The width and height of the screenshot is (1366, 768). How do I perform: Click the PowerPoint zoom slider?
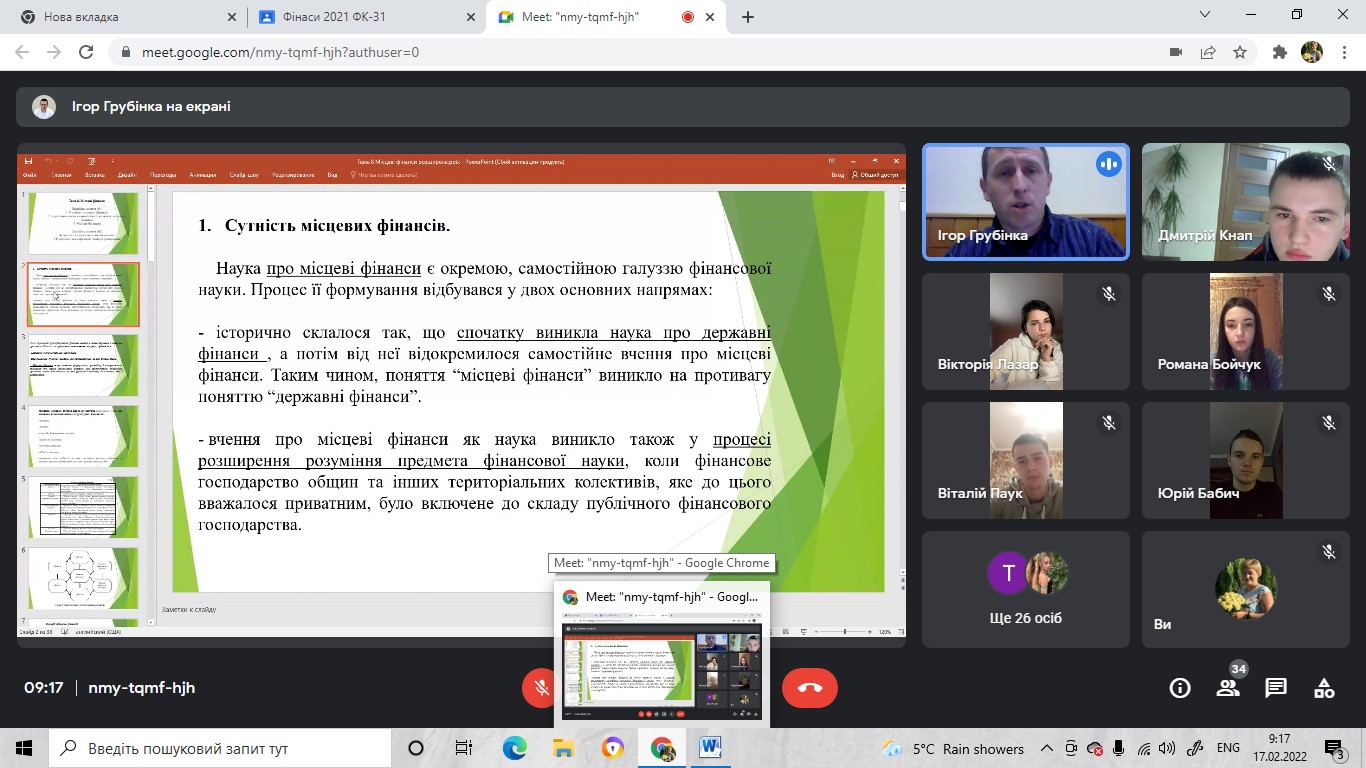[x=845, y=632]
